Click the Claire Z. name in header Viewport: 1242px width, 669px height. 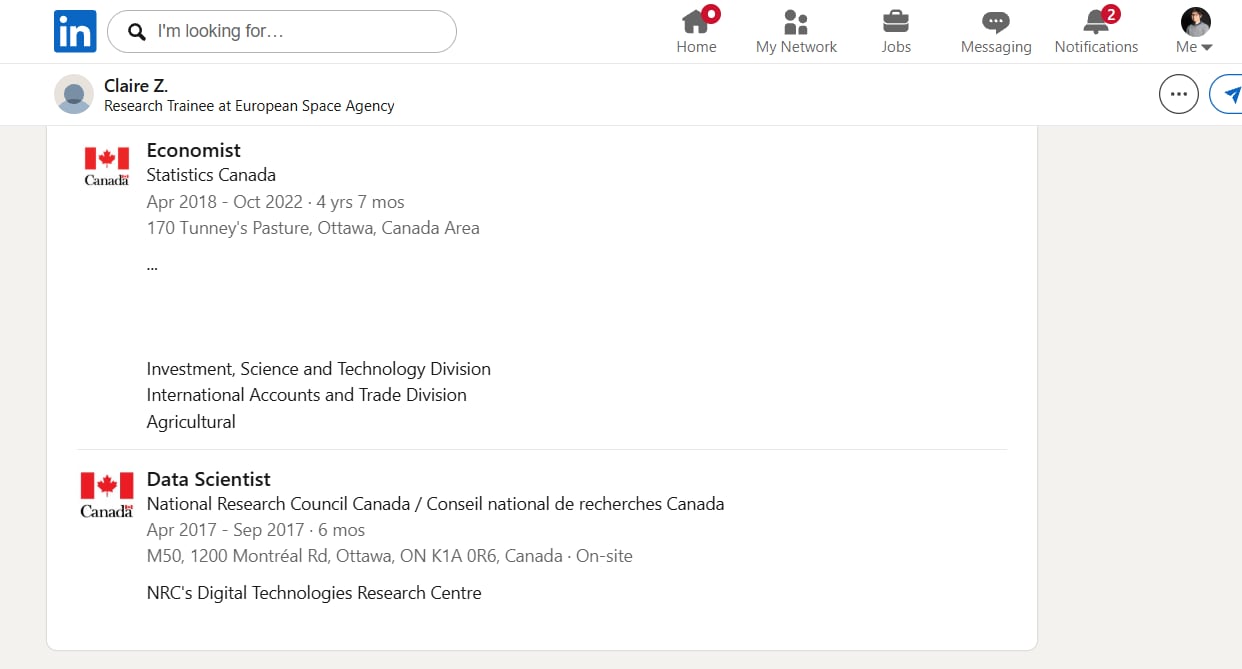(136, 86)
